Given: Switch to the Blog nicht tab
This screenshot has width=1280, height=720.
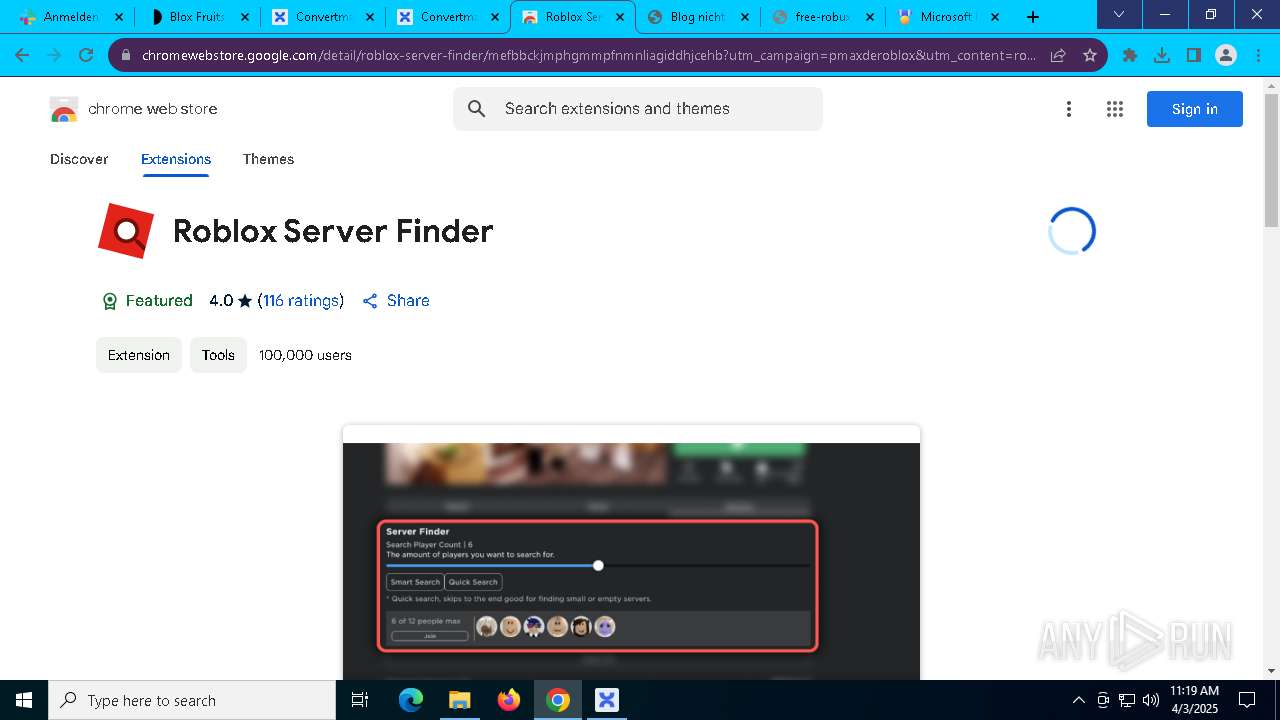Looking at the screenshot, I should [x=698, y=17].
